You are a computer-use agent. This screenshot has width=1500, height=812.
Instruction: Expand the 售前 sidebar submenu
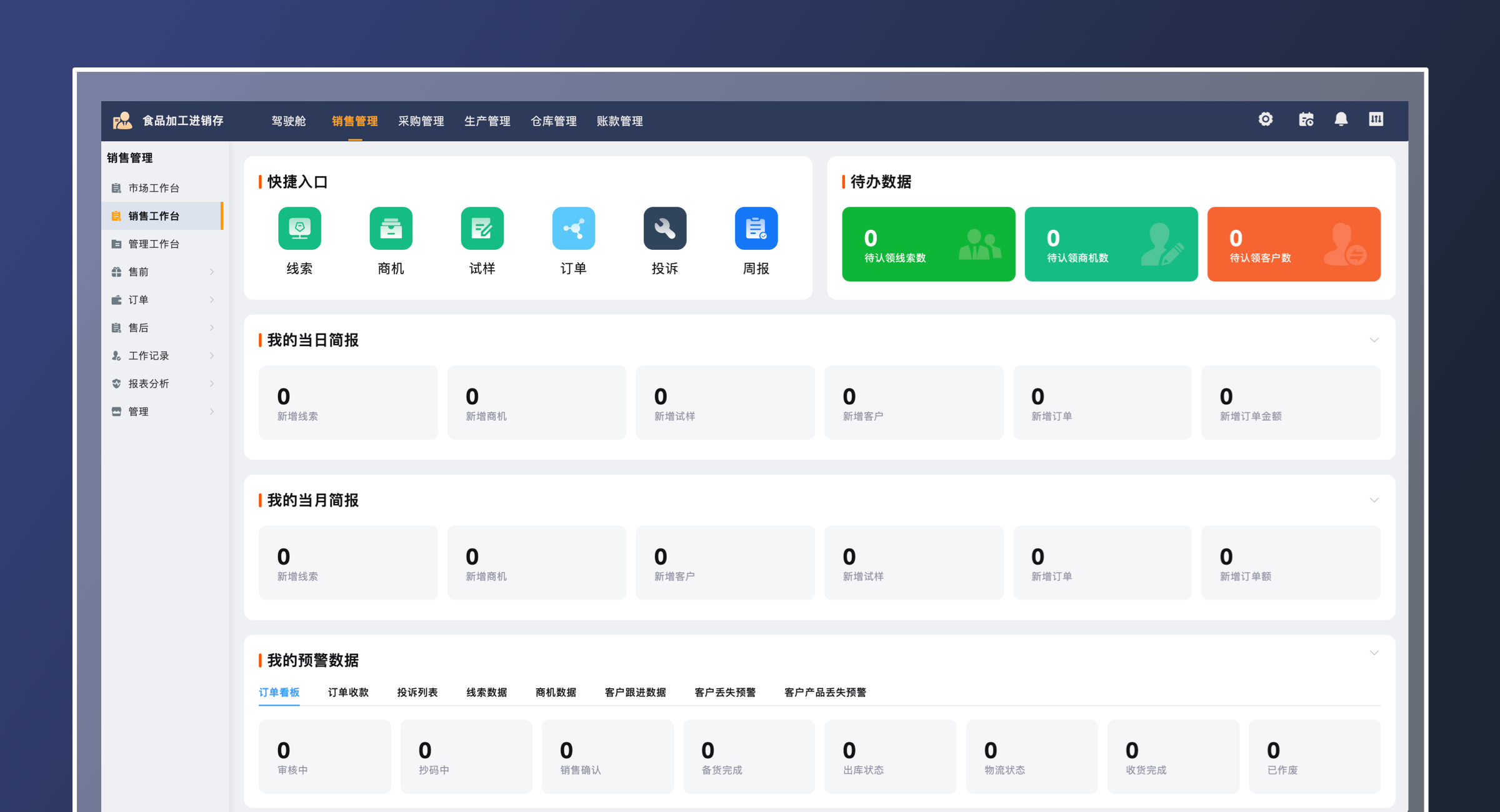[162, 272]
